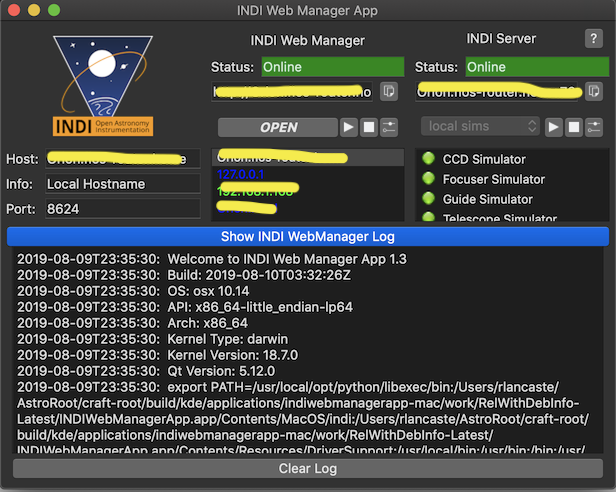This screenshot has height=492, width=616.
Task: Click the OPEN web manager button
Action: pos(278,127)
